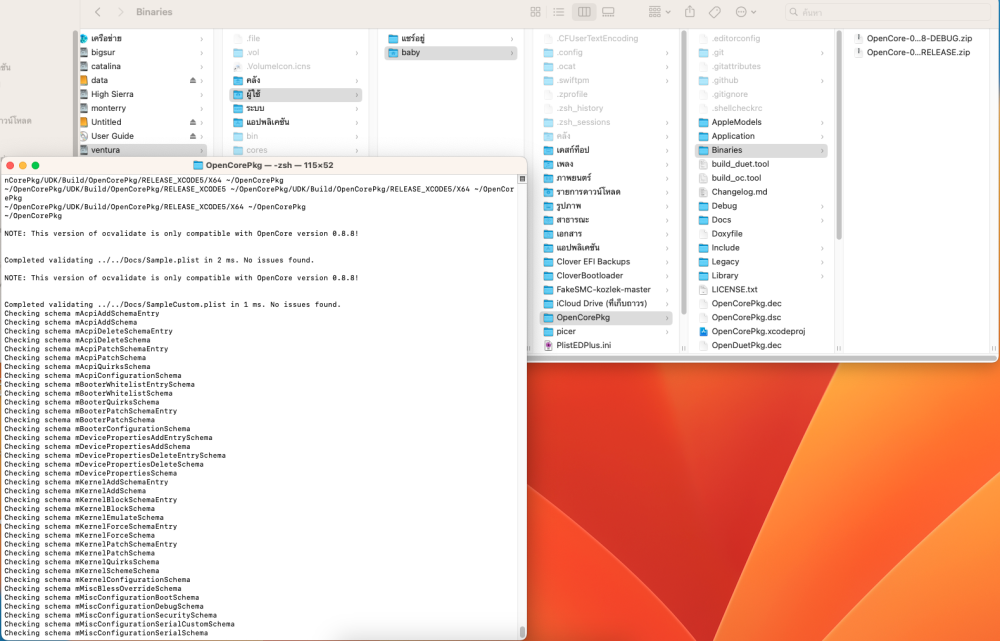Image resolution: width=1000 pixels, height=641 pixels.
Task: Expand the .github folder chevron
Action: [x=821, y=80]
